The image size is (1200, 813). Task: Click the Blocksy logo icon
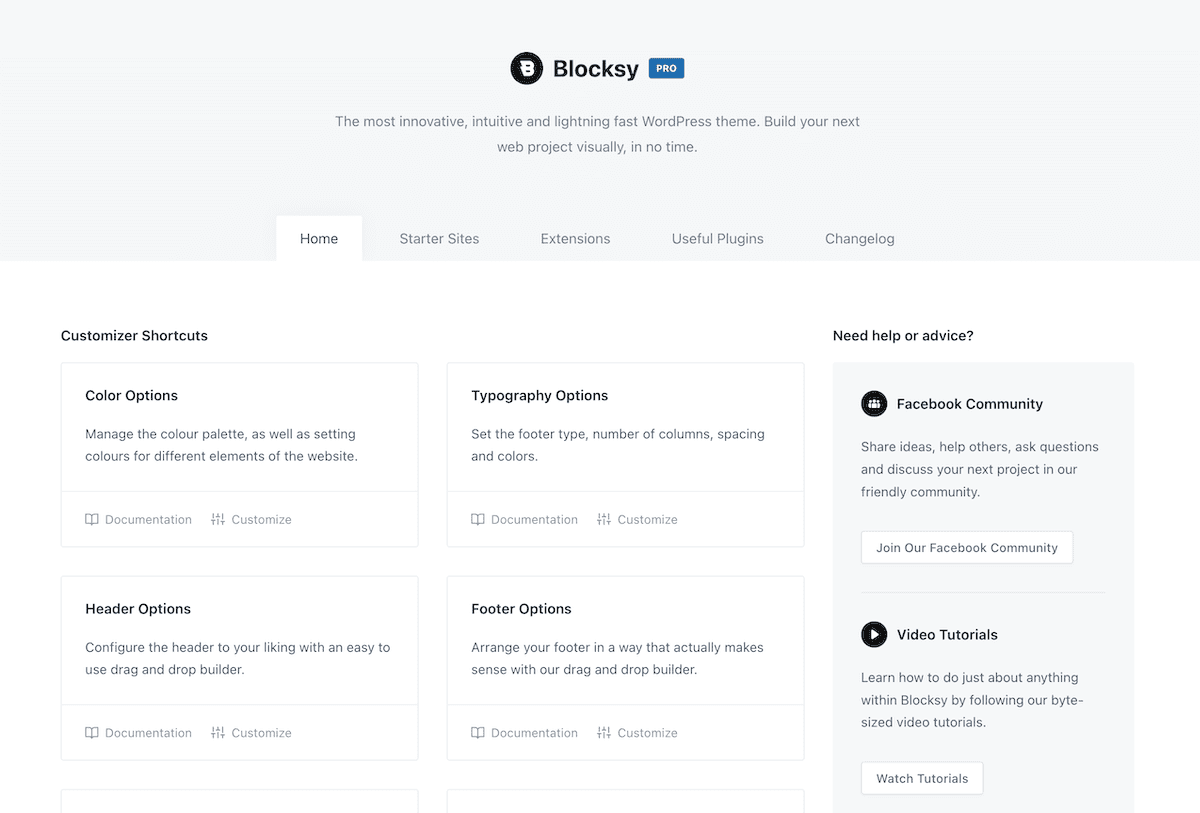click(526, 68)
